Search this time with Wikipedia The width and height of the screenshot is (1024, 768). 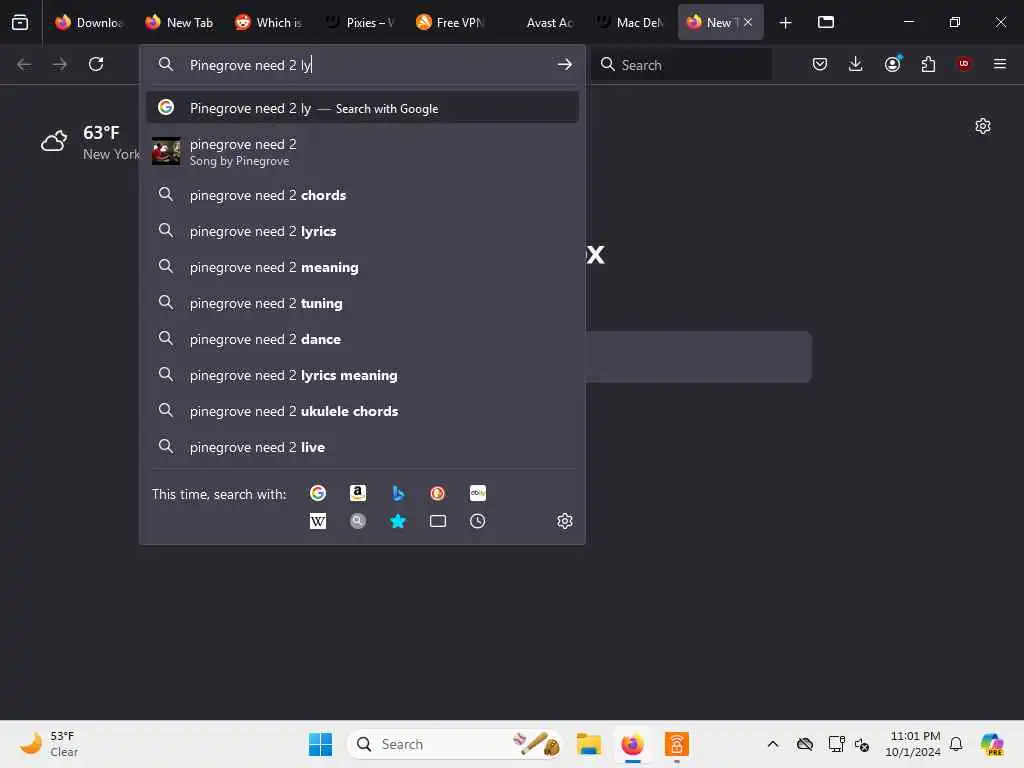point(318,521)
